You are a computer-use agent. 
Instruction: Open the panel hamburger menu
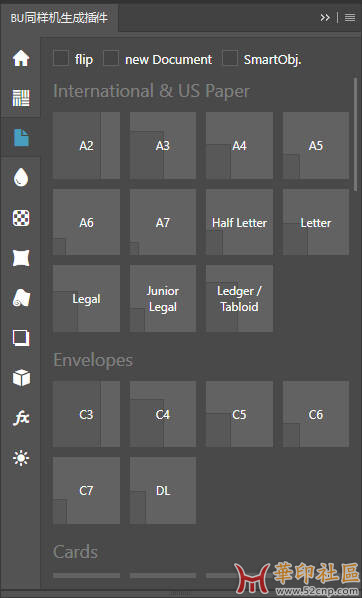pyautogui.click(x=350, y=18)
